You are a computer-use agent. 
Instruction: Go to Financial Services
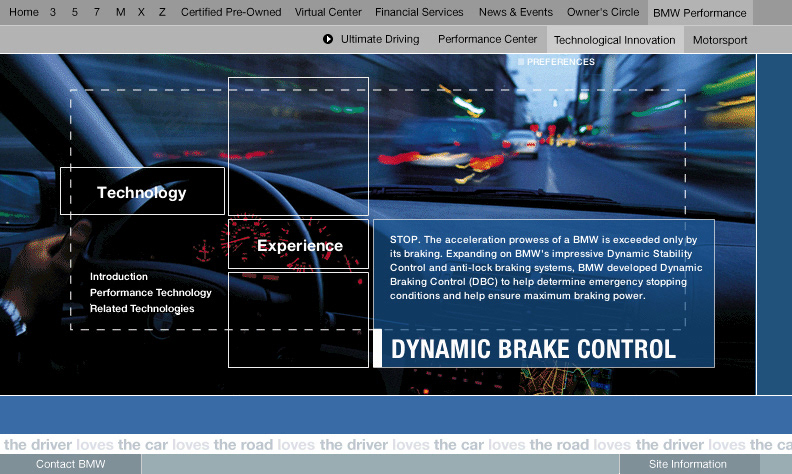pyautogui.click(x=419, y=12)
